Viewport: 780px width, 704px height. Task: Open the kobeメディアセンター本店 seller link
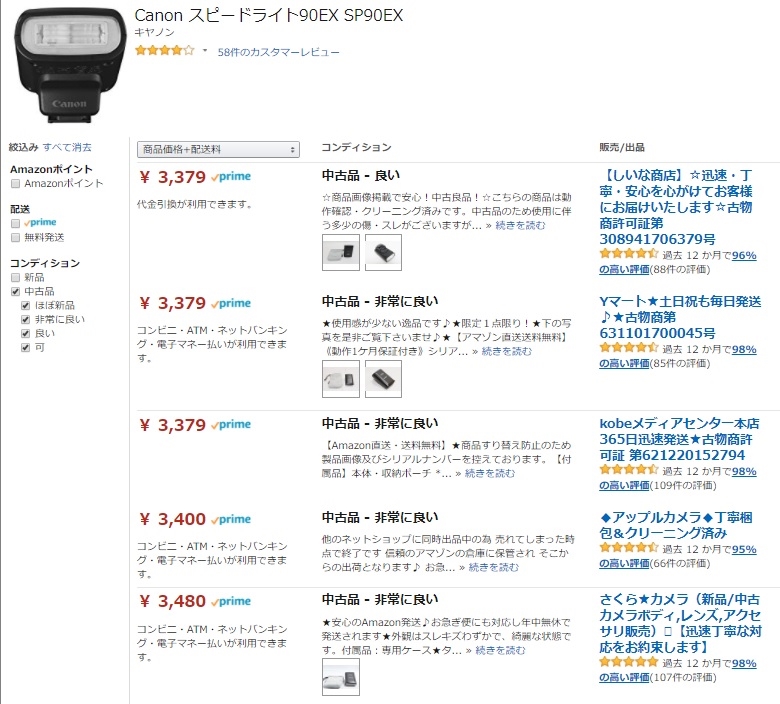coord(679,424)
